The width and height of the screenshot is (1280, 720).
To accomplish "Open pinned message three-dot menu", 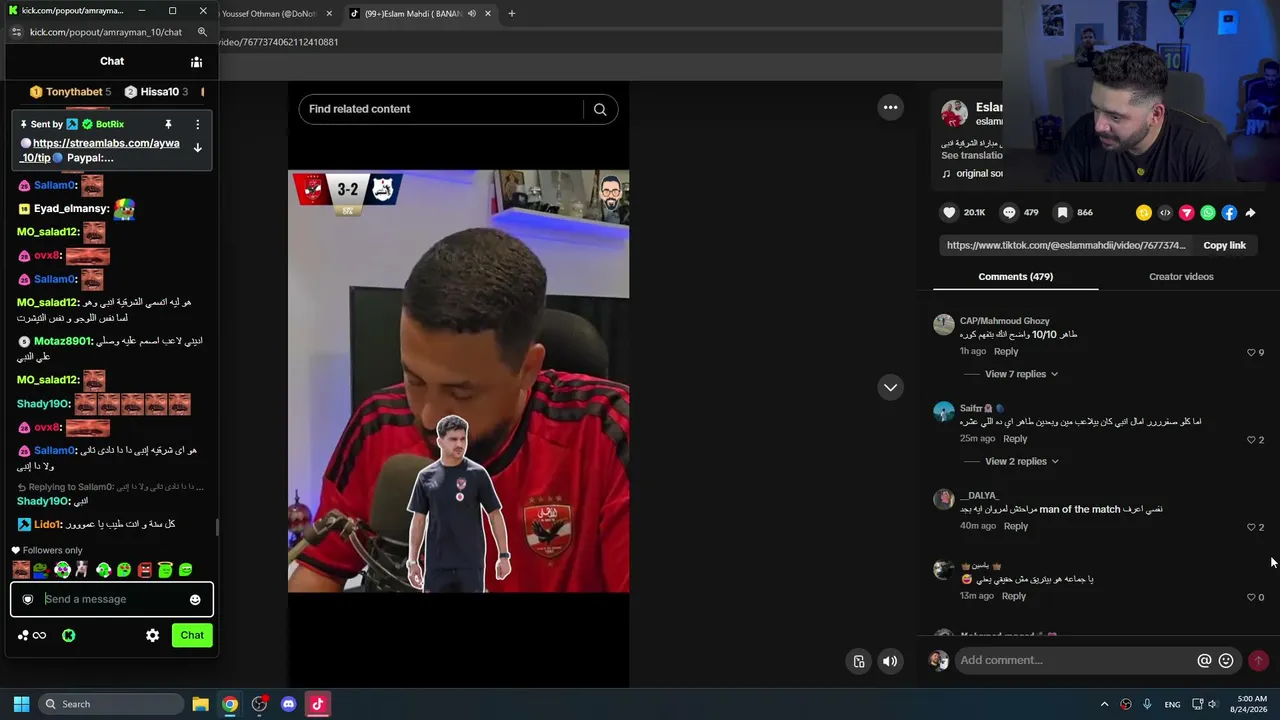I will [197, 124].
